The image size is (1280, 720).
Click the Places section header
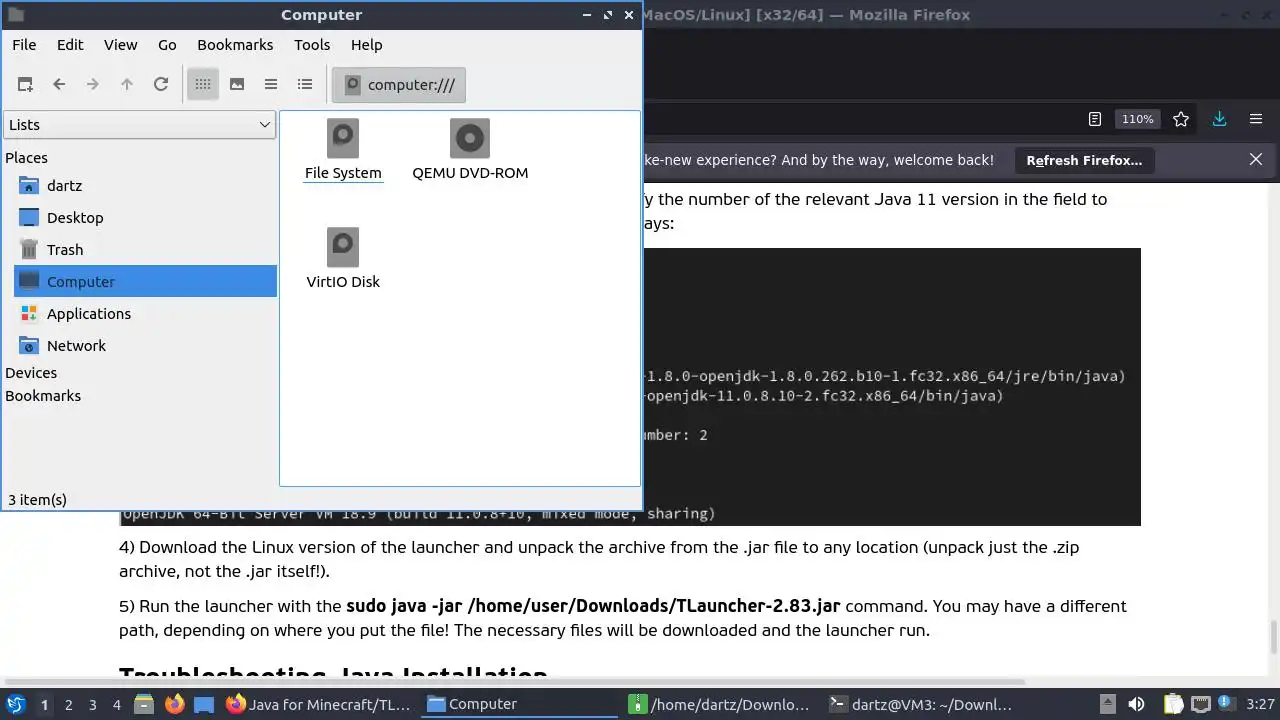point(26,157)
